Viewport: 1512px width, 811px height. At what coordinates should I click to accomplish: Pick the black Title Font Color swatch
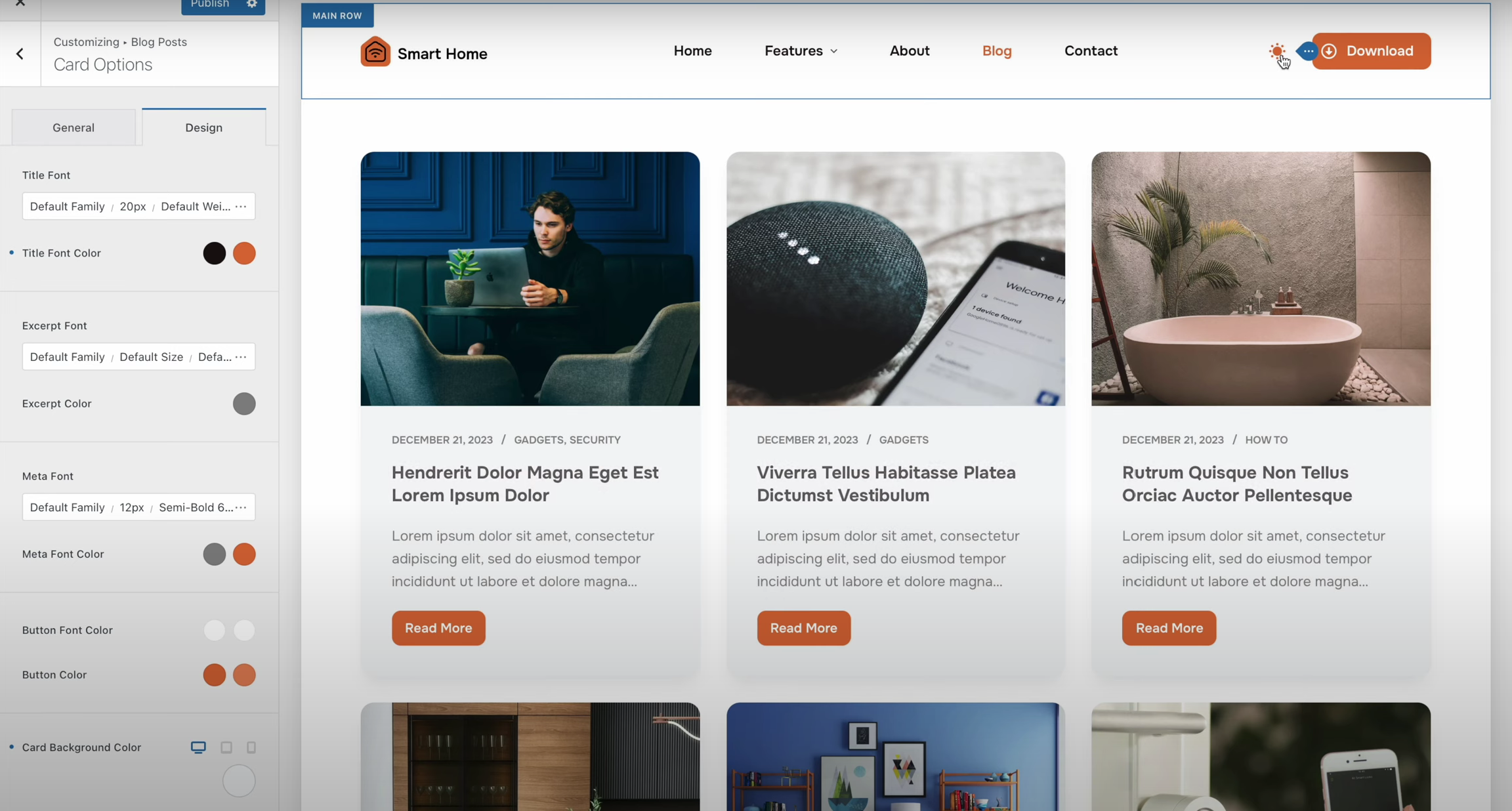pos(214,253)
